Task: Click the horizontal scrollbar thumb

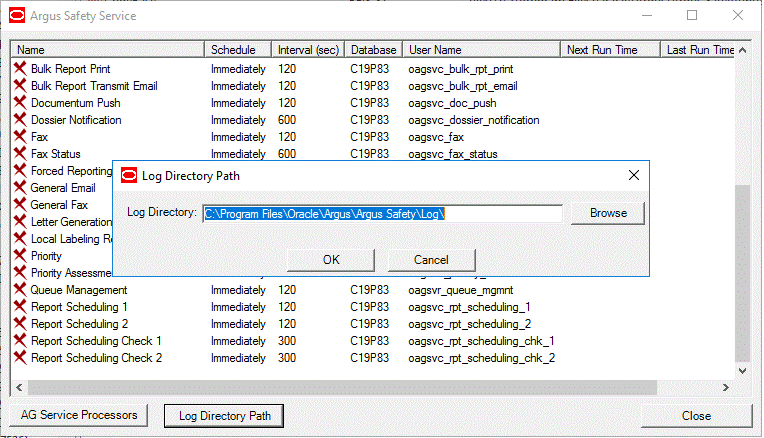Action: coord(342,387)
